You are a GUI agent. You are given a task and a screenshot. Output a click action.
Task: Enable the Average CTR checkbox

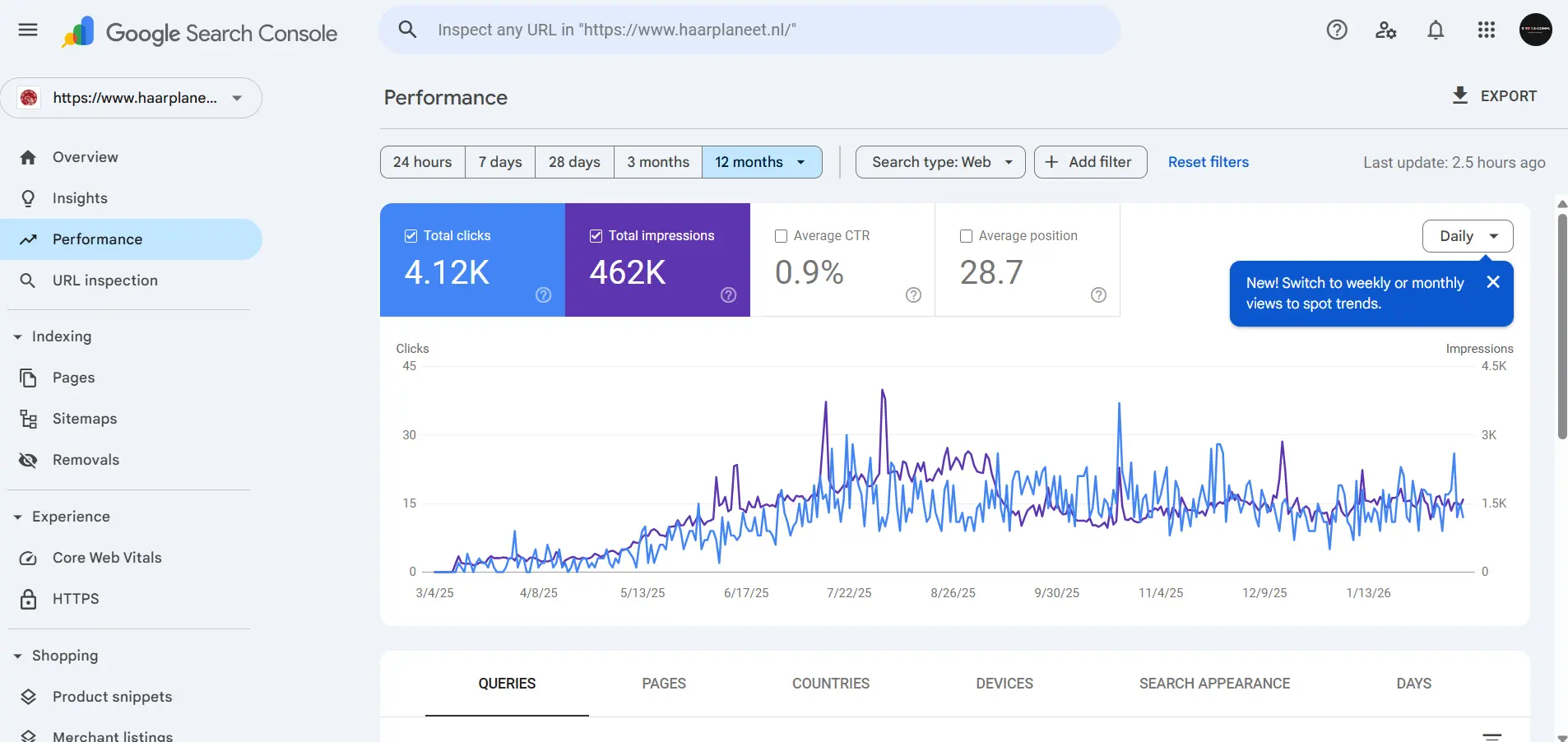[782, 236]
